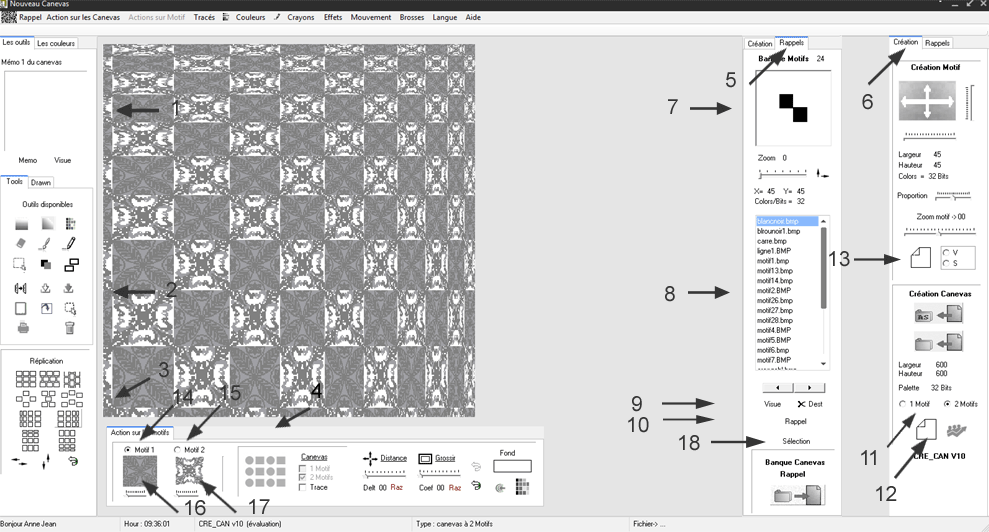Choose the 1 Motif radio option
This screenshot has width=989, height=532.
point(903,404)
